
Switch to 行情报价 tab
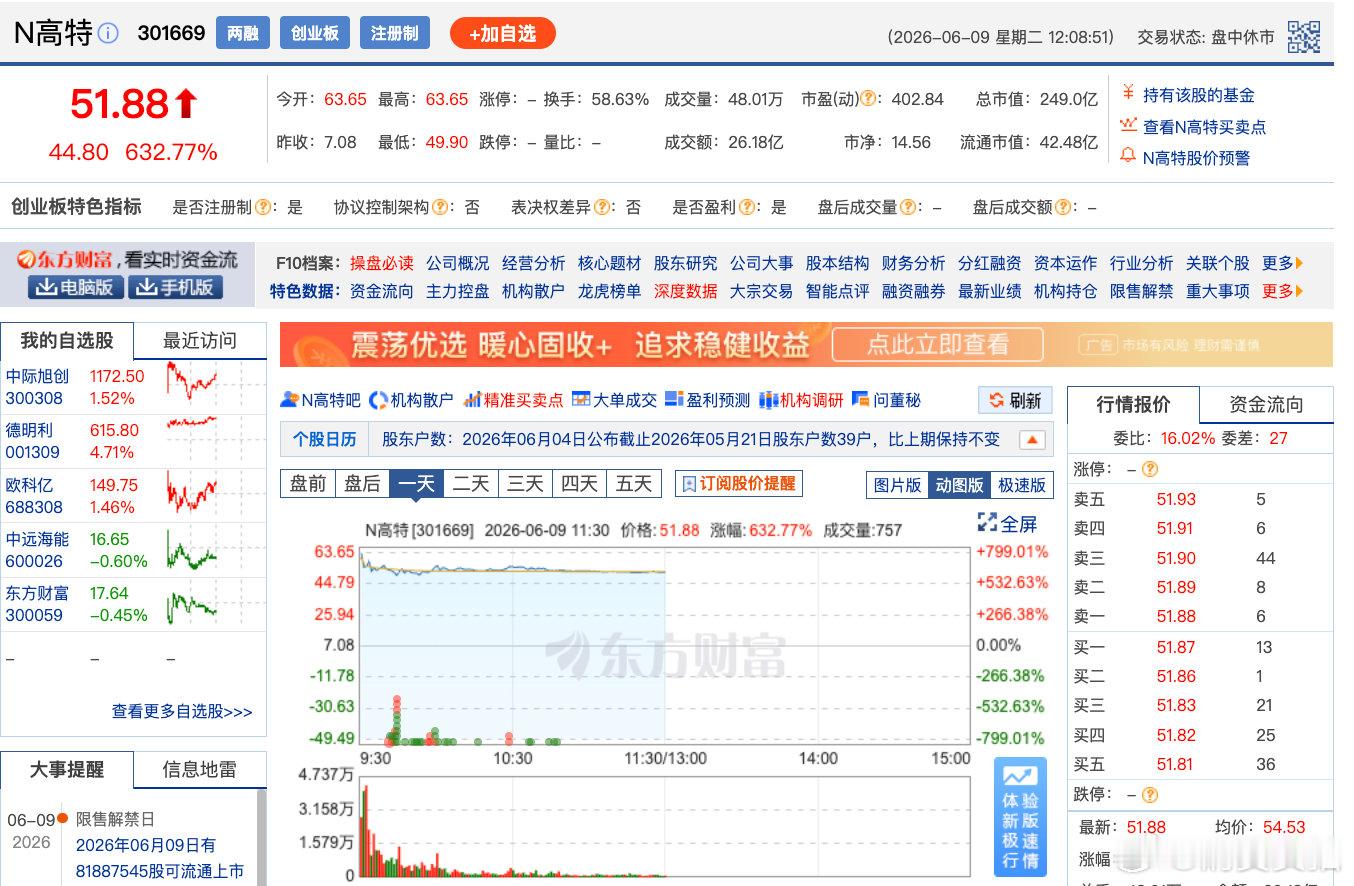(x=1133, y=405)
